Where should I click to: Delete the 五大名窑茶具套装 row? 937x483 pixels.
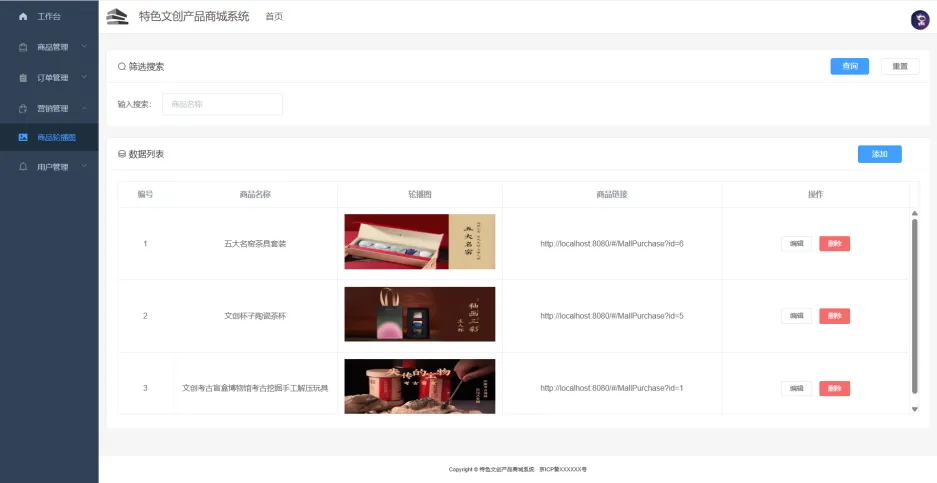(834, 243)
